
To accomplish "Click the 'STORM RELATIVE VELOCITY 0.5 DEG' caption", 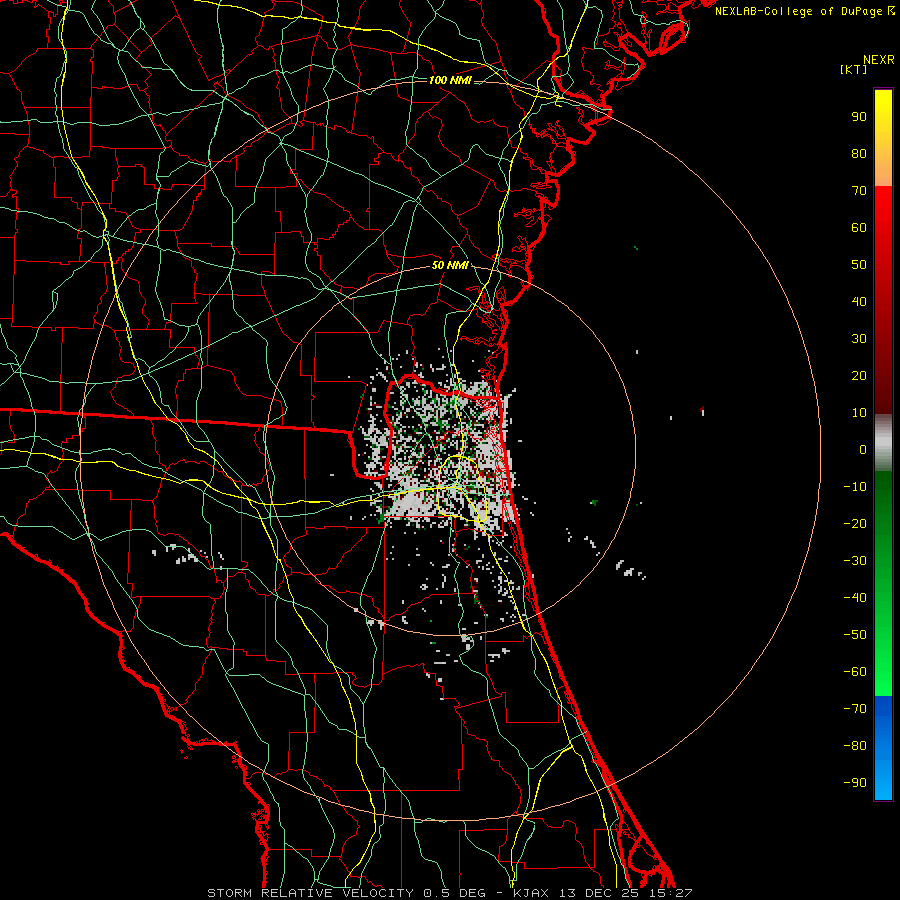I will [346, 893].
